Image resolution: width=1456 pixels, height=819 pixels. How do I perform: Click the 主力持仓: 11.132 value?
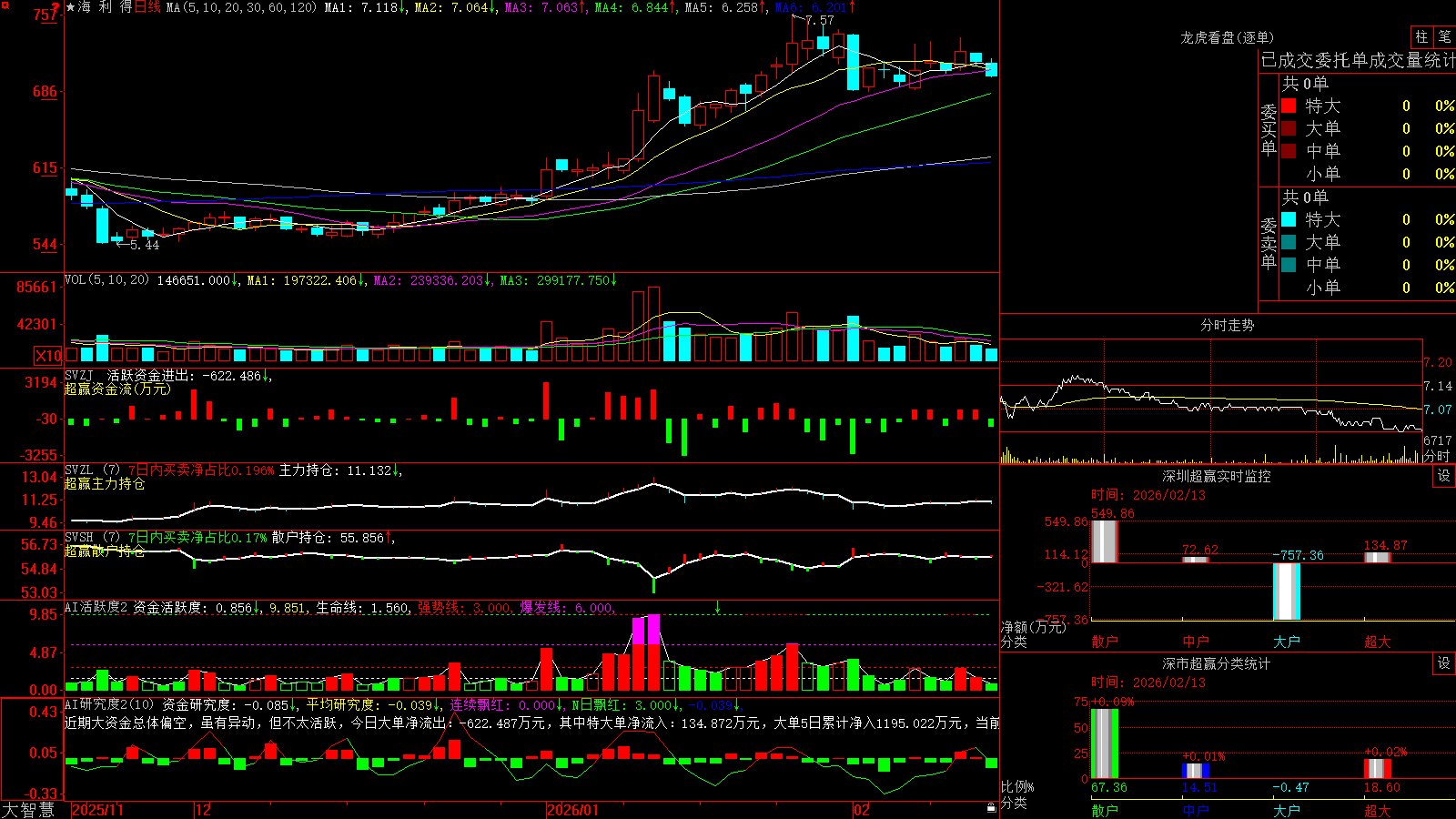pyautogui.click(x=335, y=470)
